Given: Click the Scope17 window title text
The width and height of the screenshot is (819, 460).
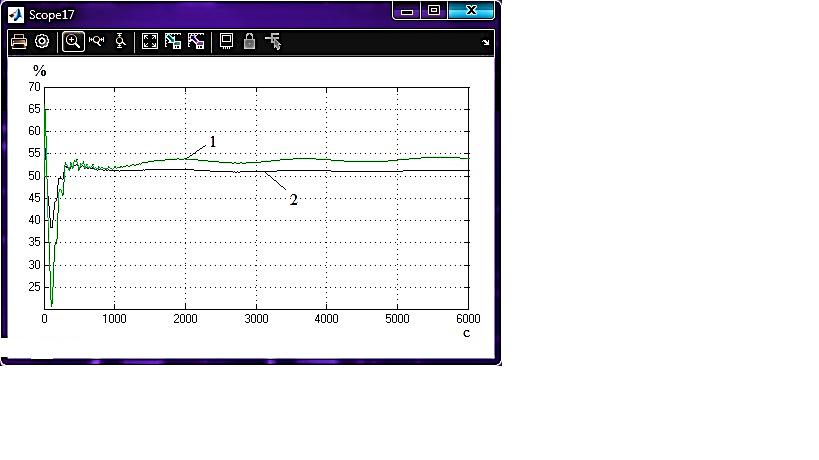Looking at the screenshot, I should (x=51, y=15).
